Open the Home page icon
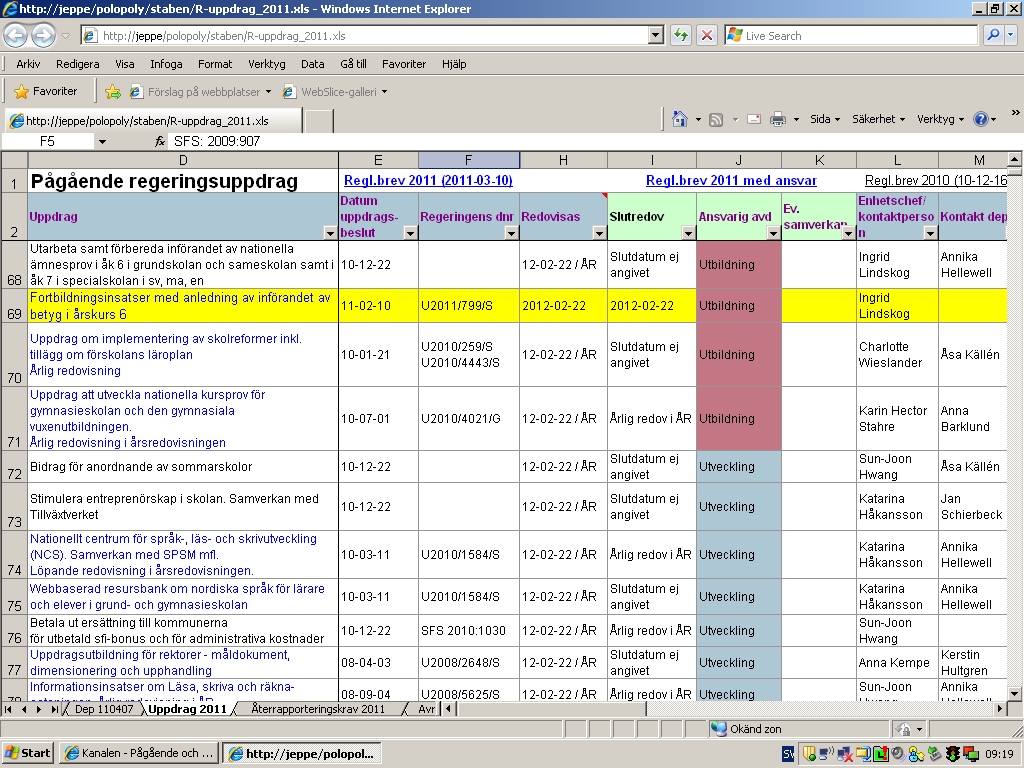 pos(680,119)
